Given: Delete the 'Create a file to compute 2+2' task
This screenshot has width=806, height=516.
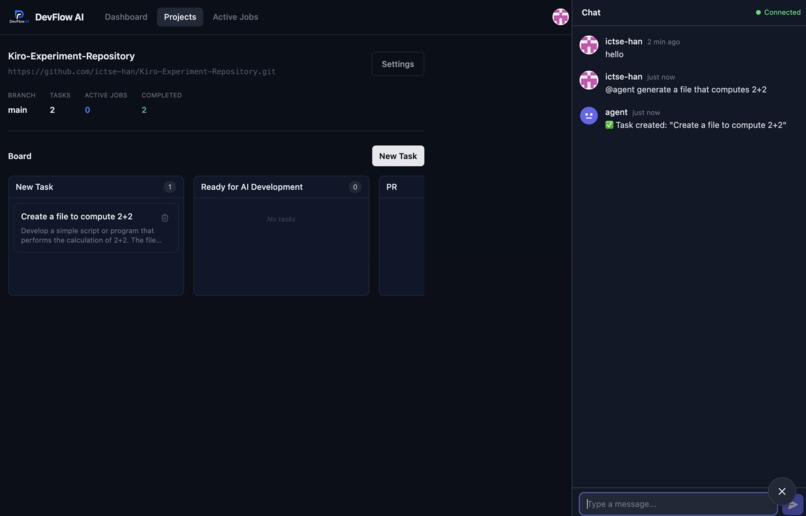Looking at the screenshot, I should coord(165,218).
